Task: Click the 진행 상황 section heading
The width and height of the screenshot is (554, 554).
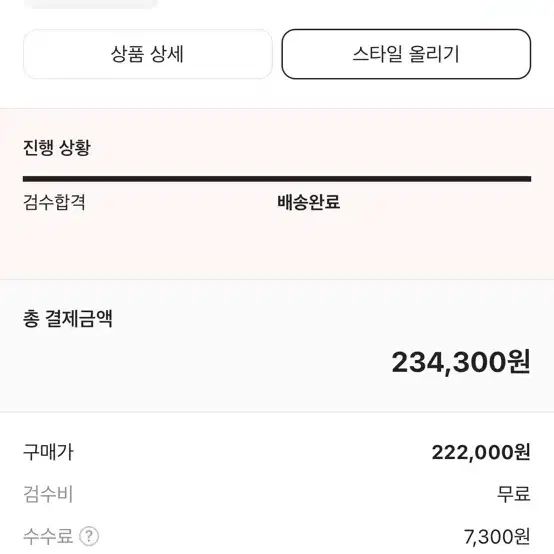Action: tap(57, 147)
